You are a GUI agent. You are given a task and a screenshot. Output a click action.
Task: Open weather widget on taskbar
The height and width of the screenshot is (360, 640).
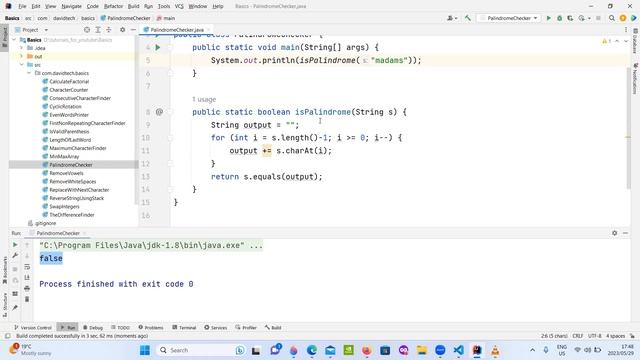tap(29, 350)
